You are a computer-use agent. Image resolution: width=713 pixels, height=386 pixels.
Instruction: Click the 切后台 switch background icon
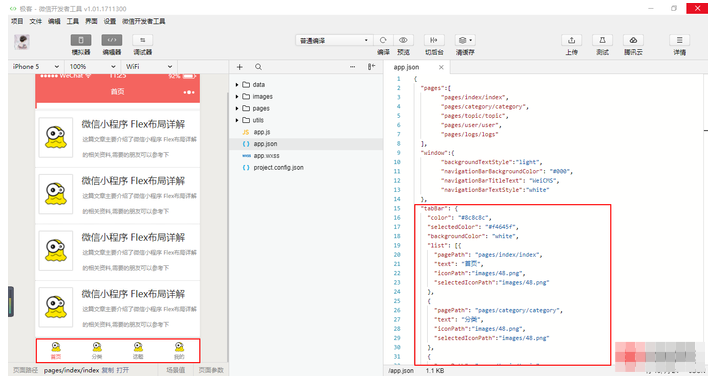tap(434, 40)
